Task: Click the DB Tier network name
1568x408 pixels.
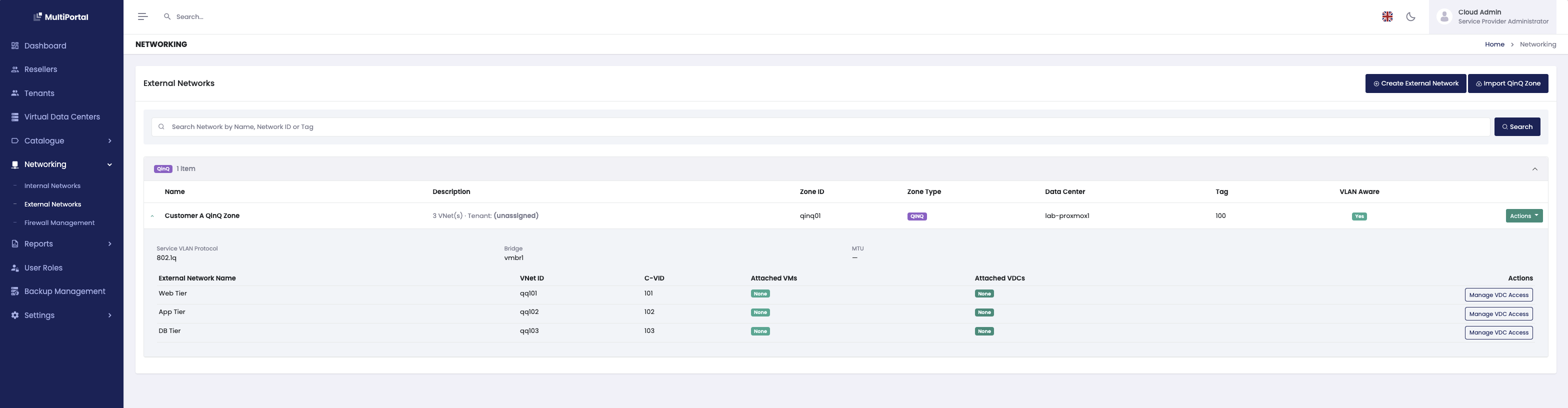Action: [169, 330]
